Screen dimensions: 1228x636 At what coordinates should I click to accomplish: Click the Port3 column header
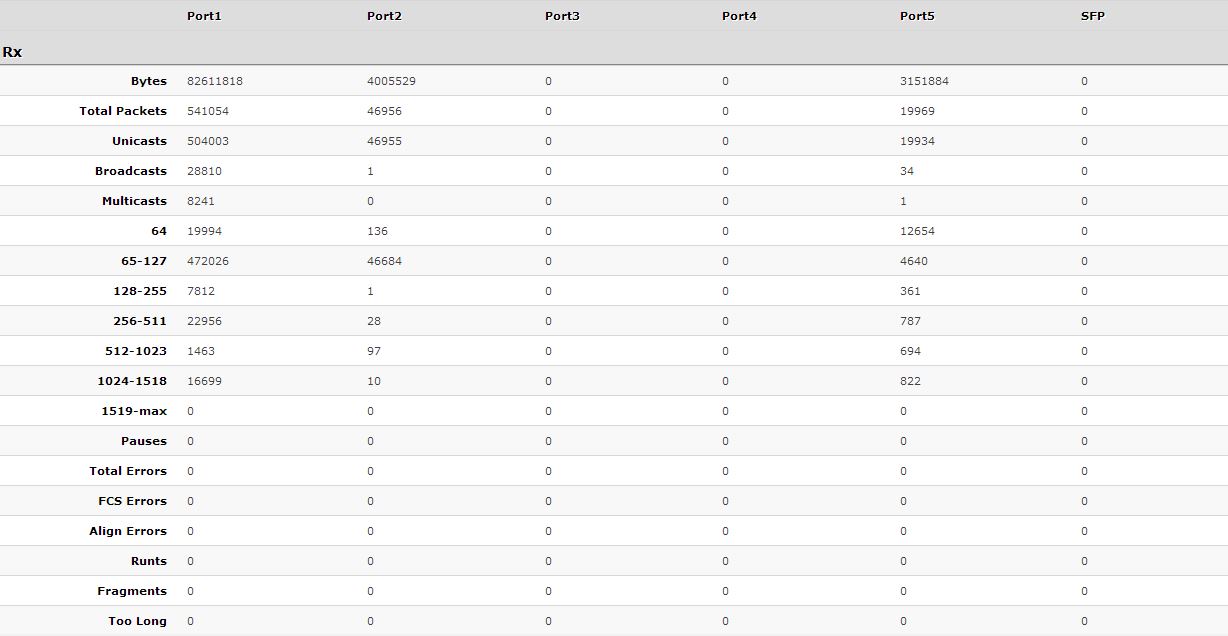[x=562, y=16]
